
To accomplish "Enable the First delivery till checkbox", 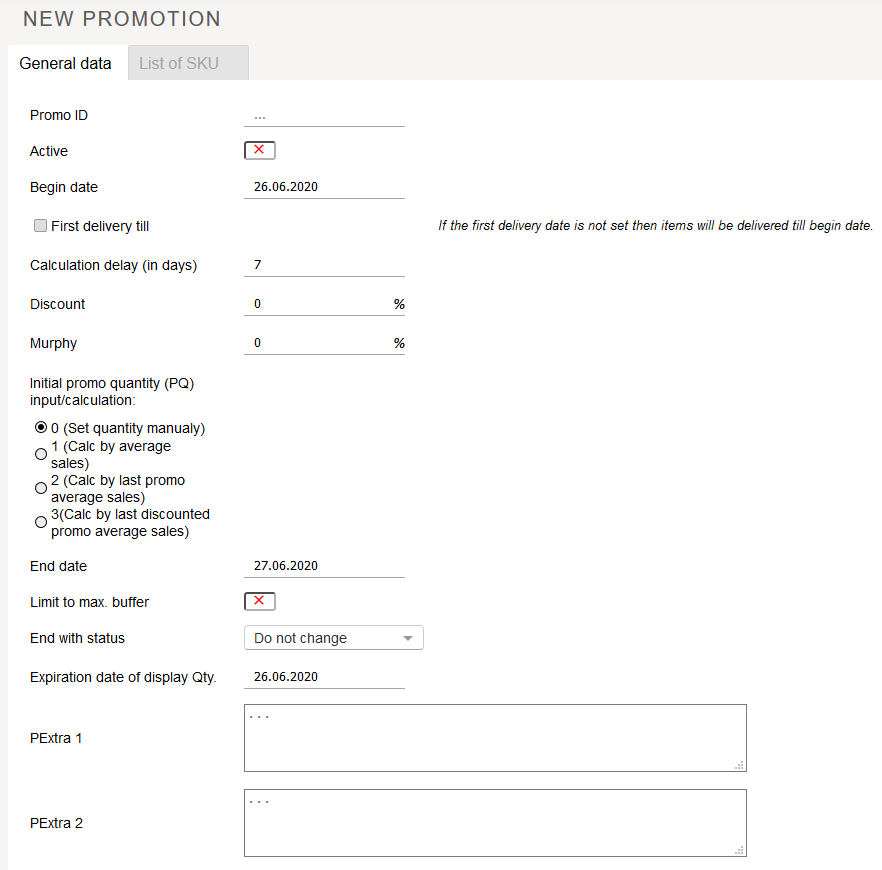I will pos(41,226).
